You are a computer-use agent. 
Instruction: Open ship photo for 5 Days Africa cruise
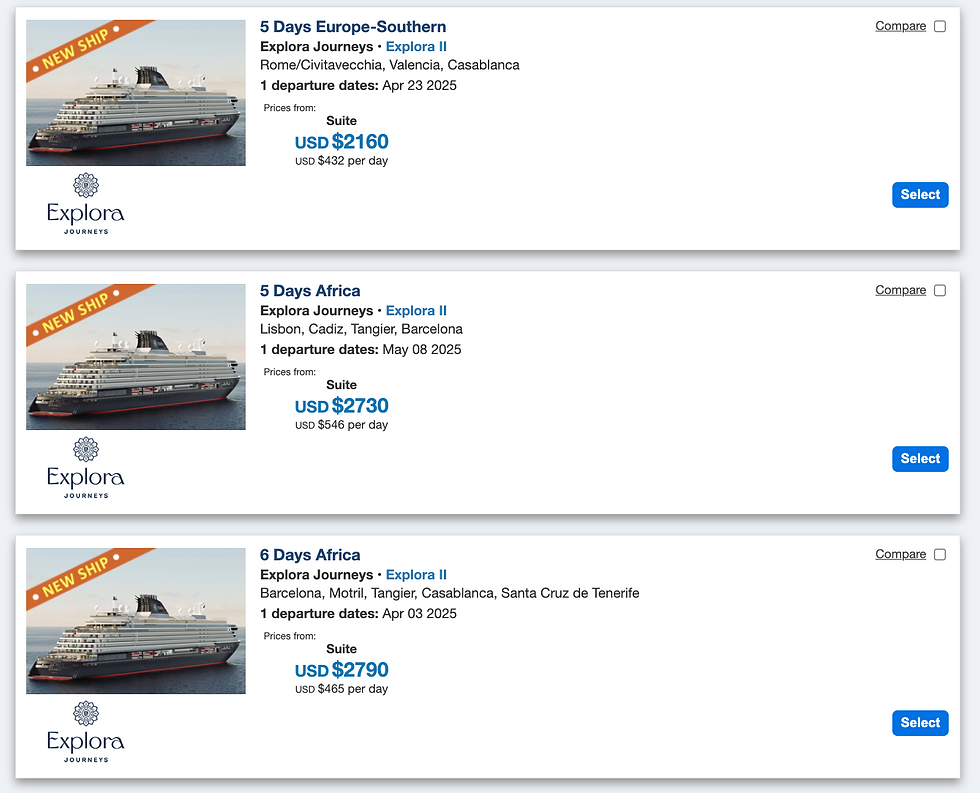(136, 357)
